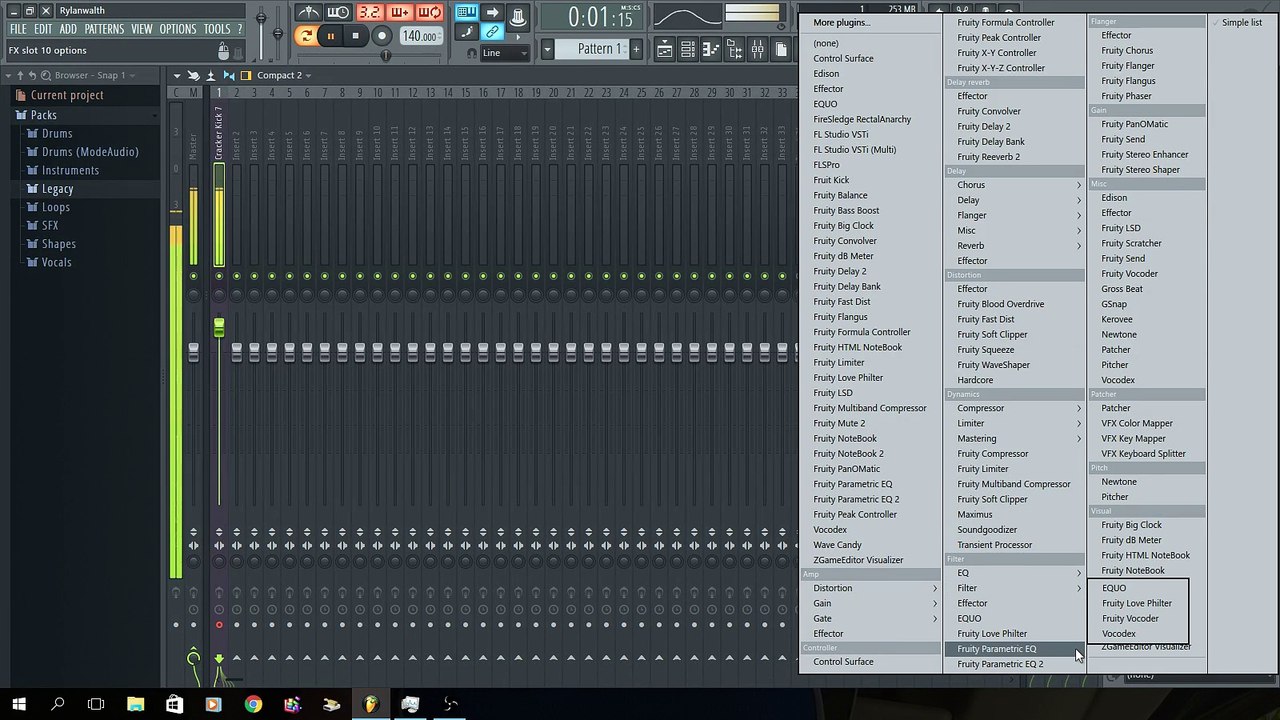
Task: Select Wave Candy plugin
Action: point(837,545)
